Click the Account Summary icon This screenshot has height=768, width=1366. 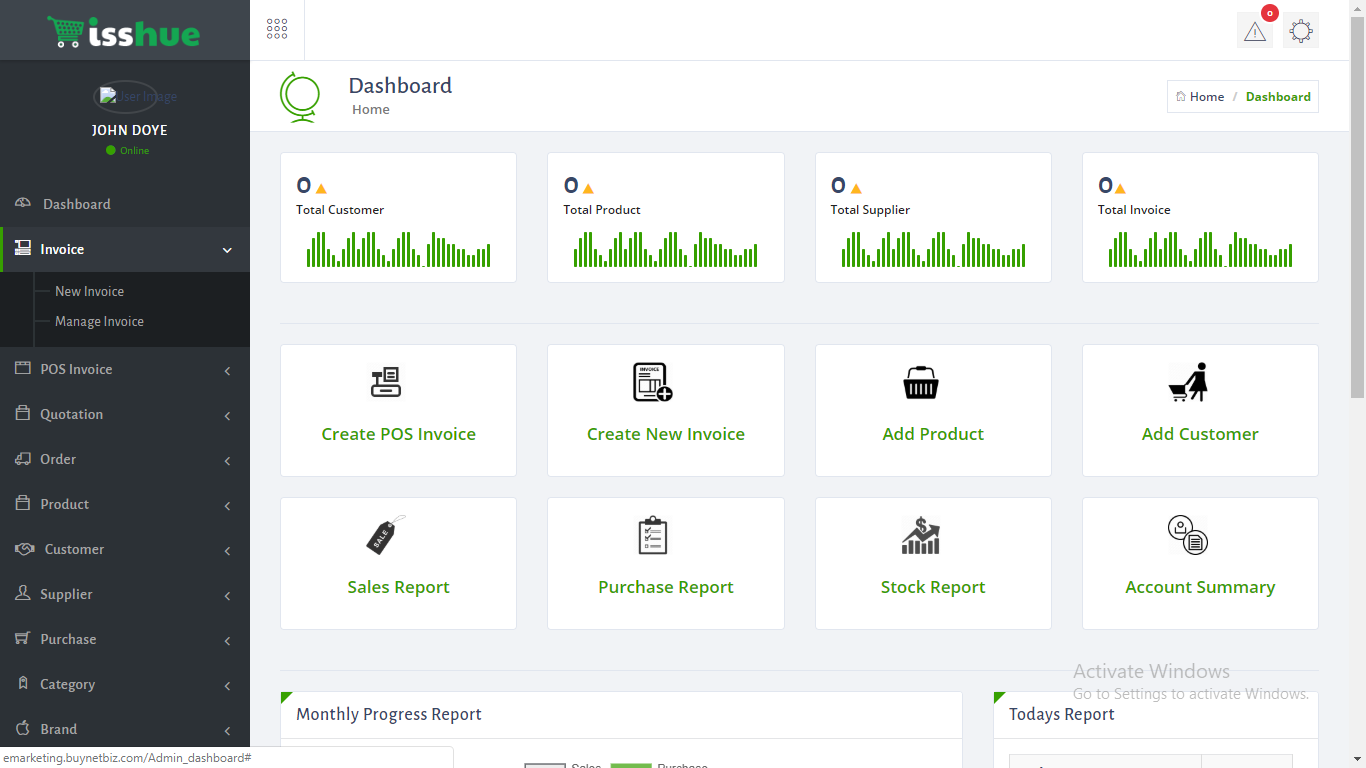click(1188, 535)
